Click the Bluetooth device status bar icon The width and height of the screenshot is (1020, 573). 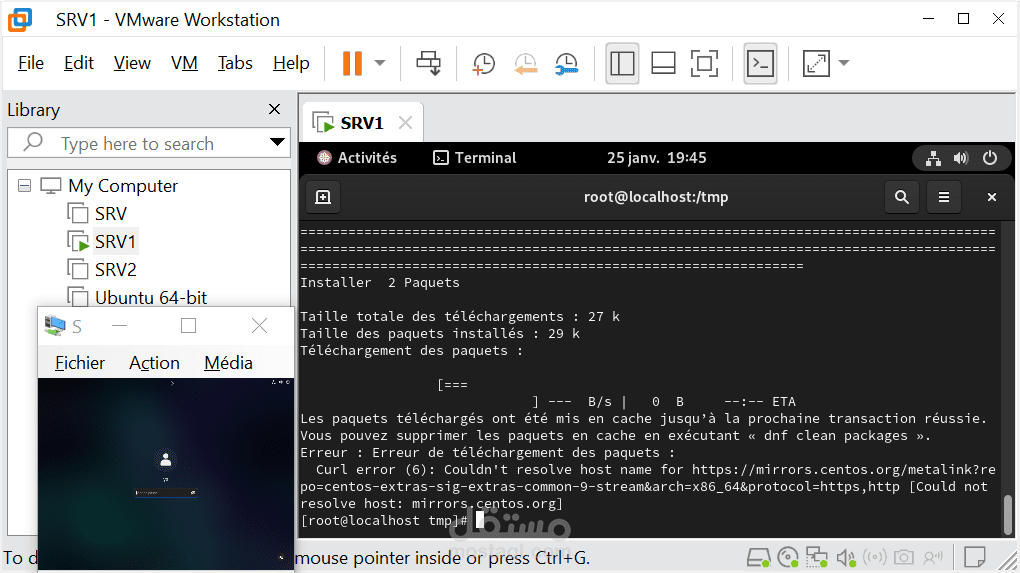pyautogui.click(x=875, y=557)
